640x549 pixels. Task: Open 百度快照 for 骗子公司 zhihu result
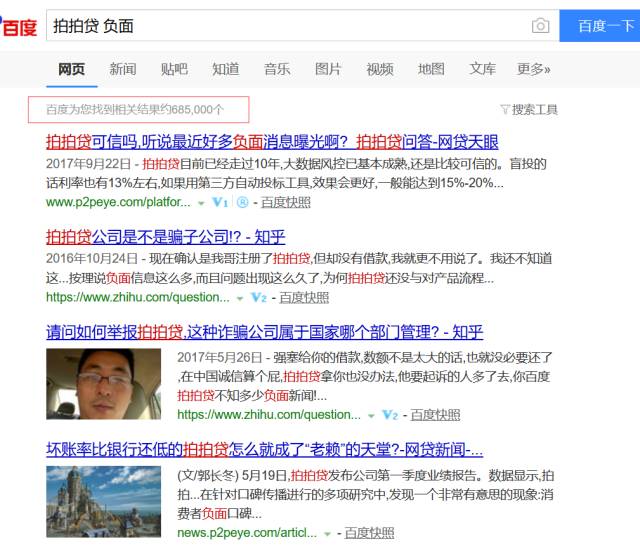point(304,298)
